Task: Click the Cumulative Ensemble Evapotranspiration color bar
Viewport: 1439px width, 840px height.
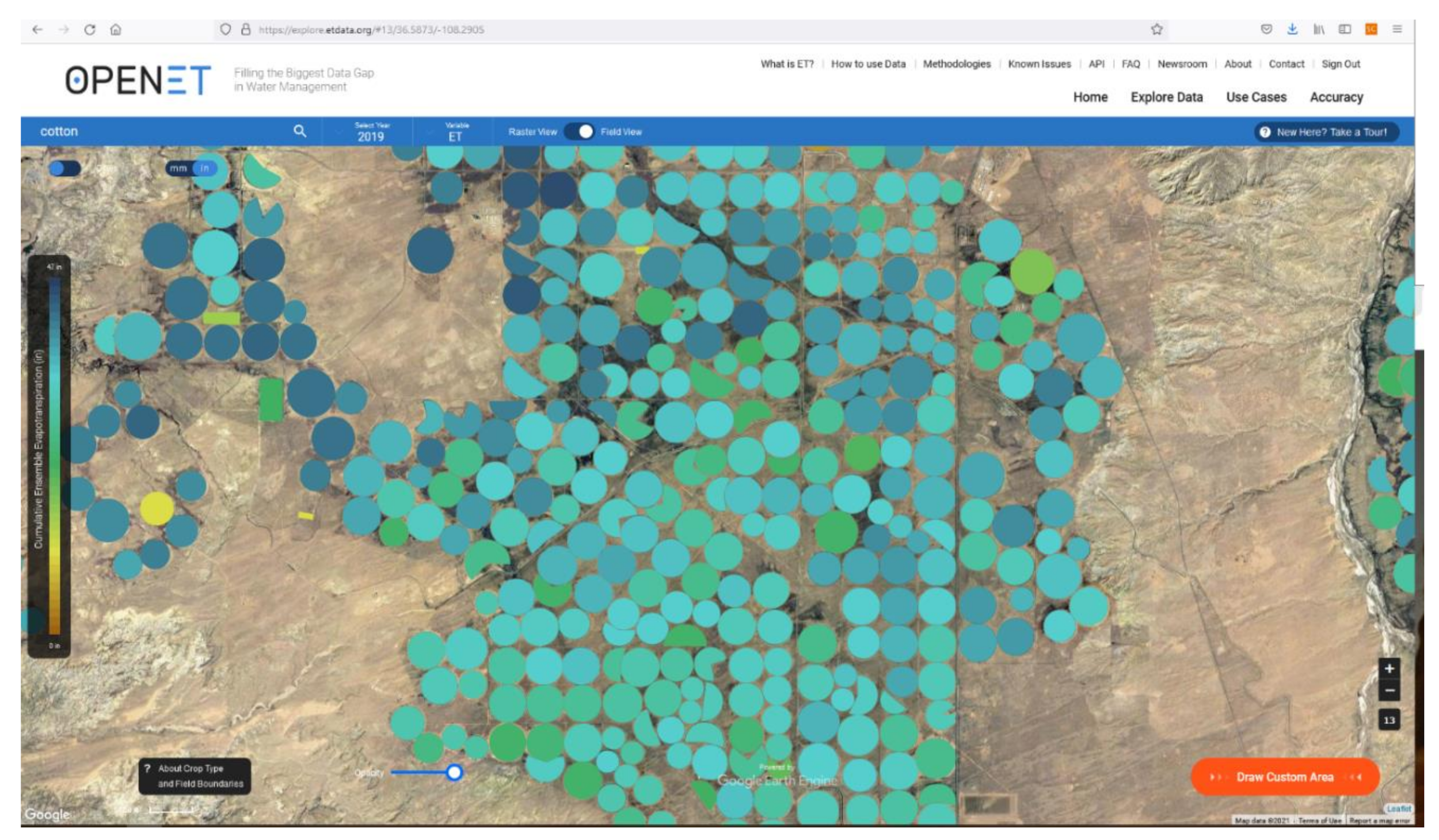Action: 54,456
